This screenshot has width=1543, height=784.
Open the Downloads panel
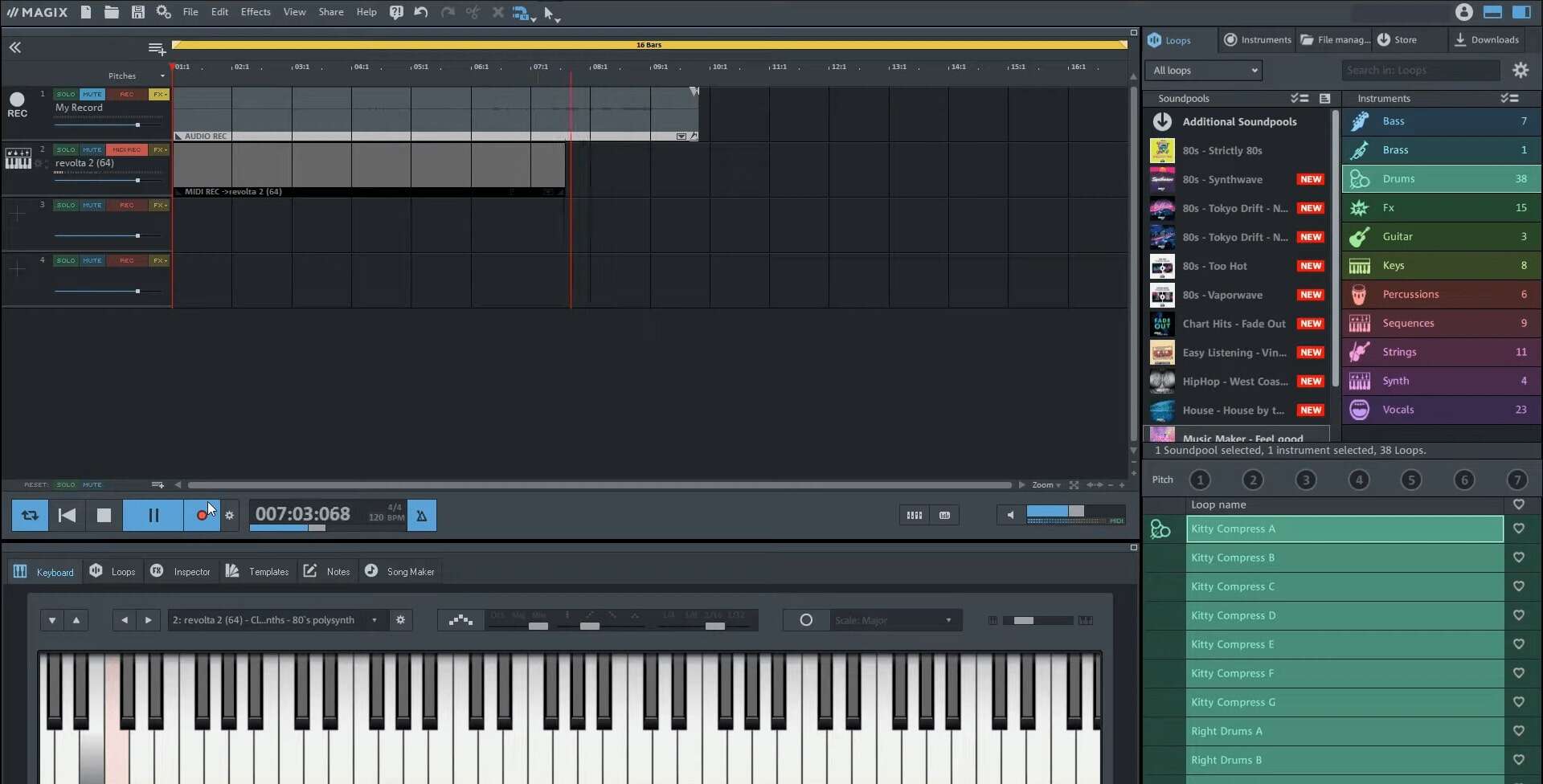coord(1488,39)
